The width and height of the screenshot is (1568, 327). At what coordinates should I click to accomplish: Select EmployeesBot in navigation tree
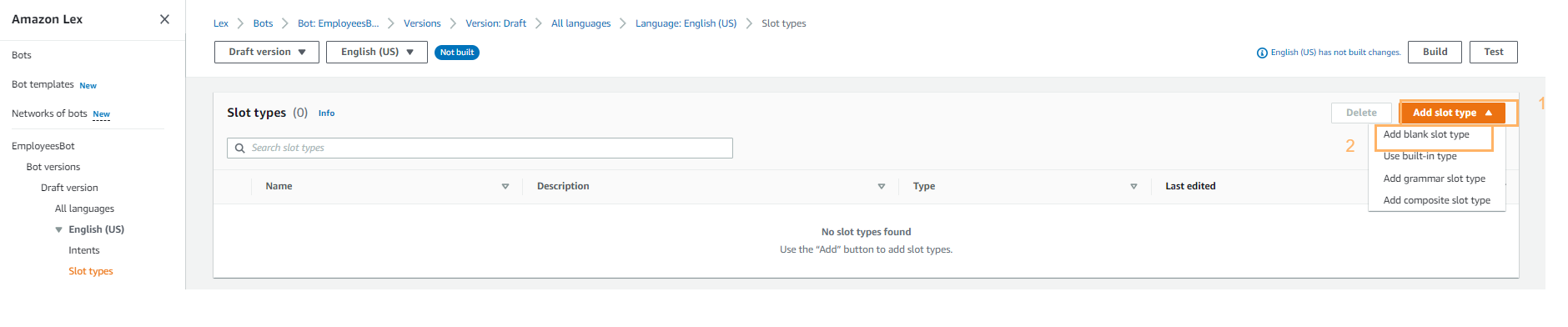pyautogui.click(x=43, y=146)
